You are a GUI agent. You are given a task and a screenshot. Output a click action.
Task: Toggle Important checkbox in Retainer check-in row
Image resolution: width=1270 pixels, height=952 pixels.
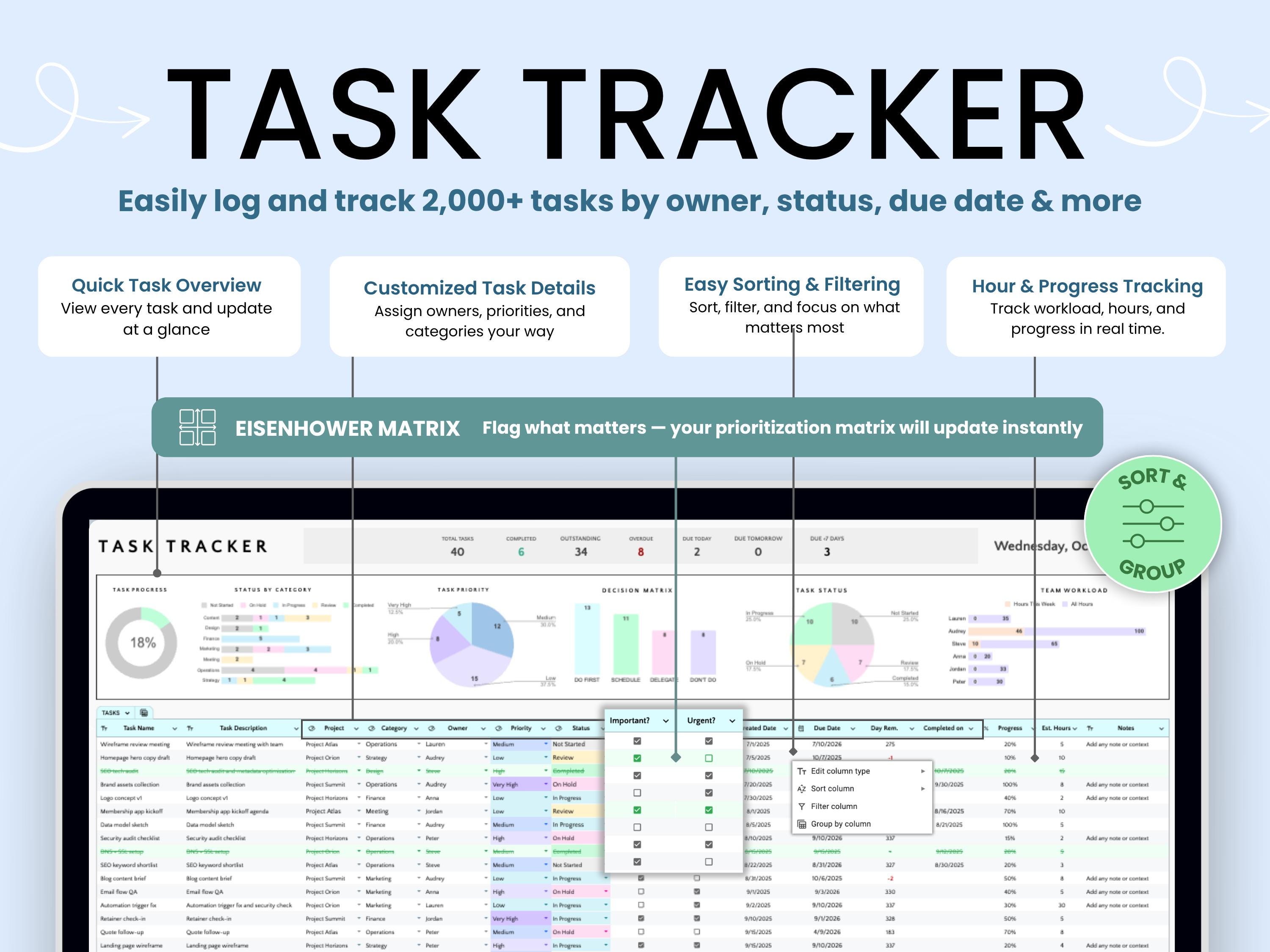(x=641, y=918)
